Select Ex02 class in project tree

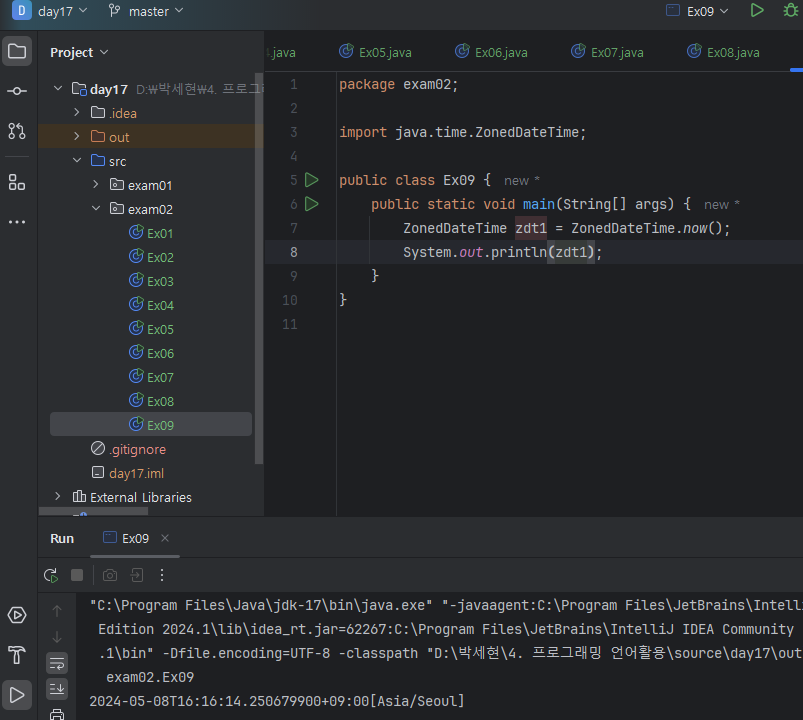151,257
